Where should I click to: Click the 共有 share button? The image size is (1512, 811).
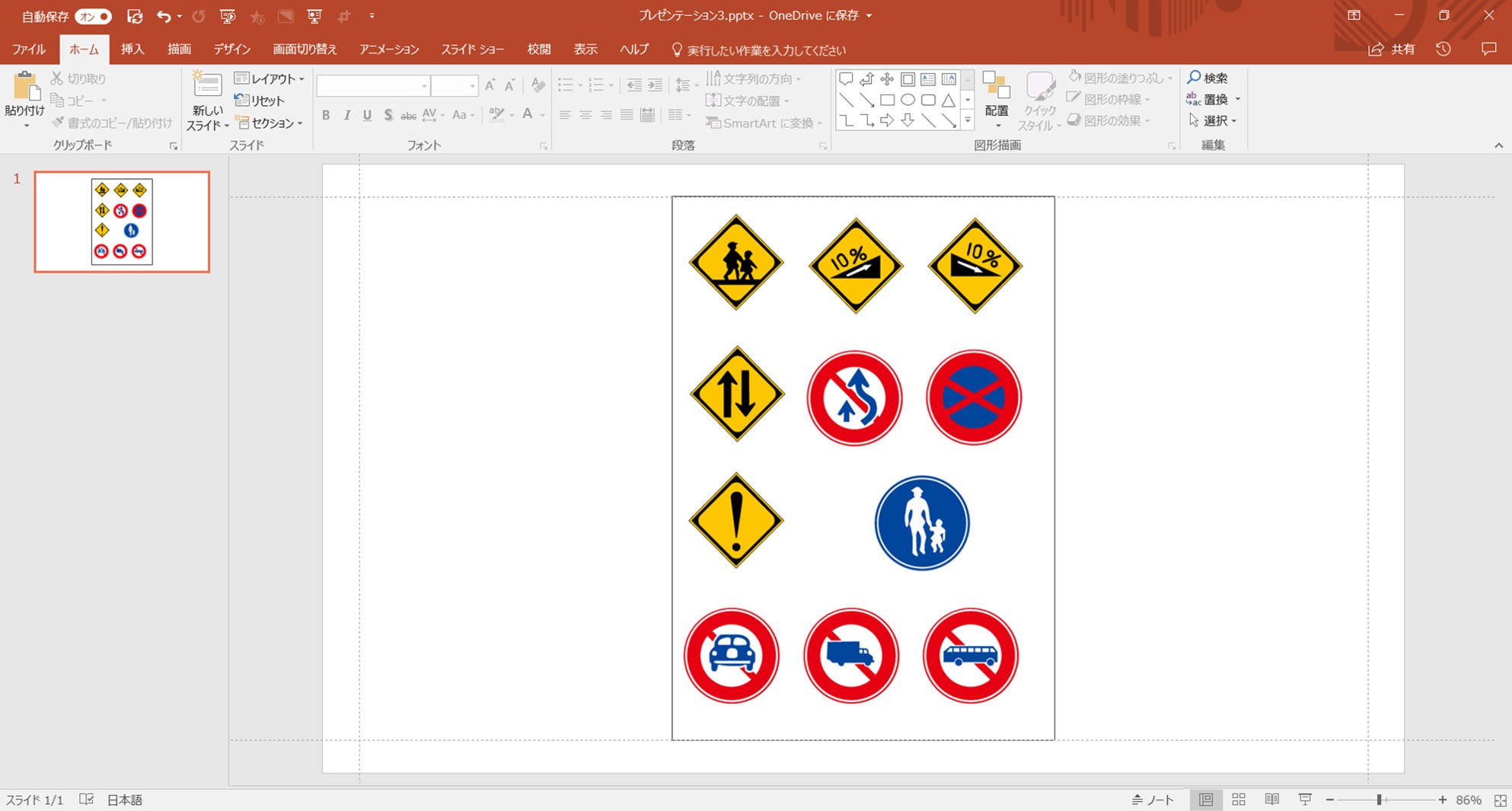(x=1392, y=49)
